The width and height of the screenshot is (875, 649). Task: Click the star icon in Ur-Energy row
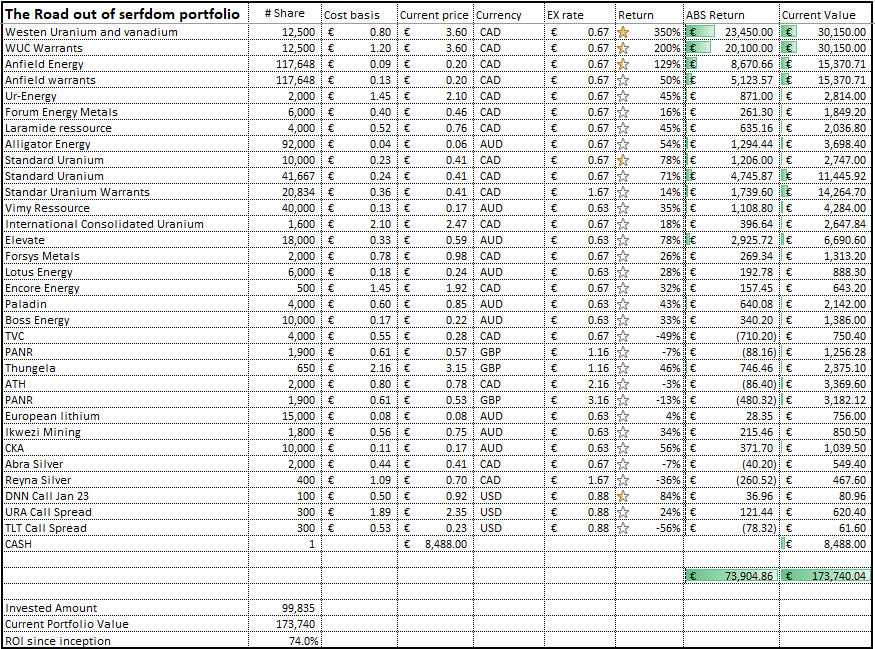tap(623, 97)
